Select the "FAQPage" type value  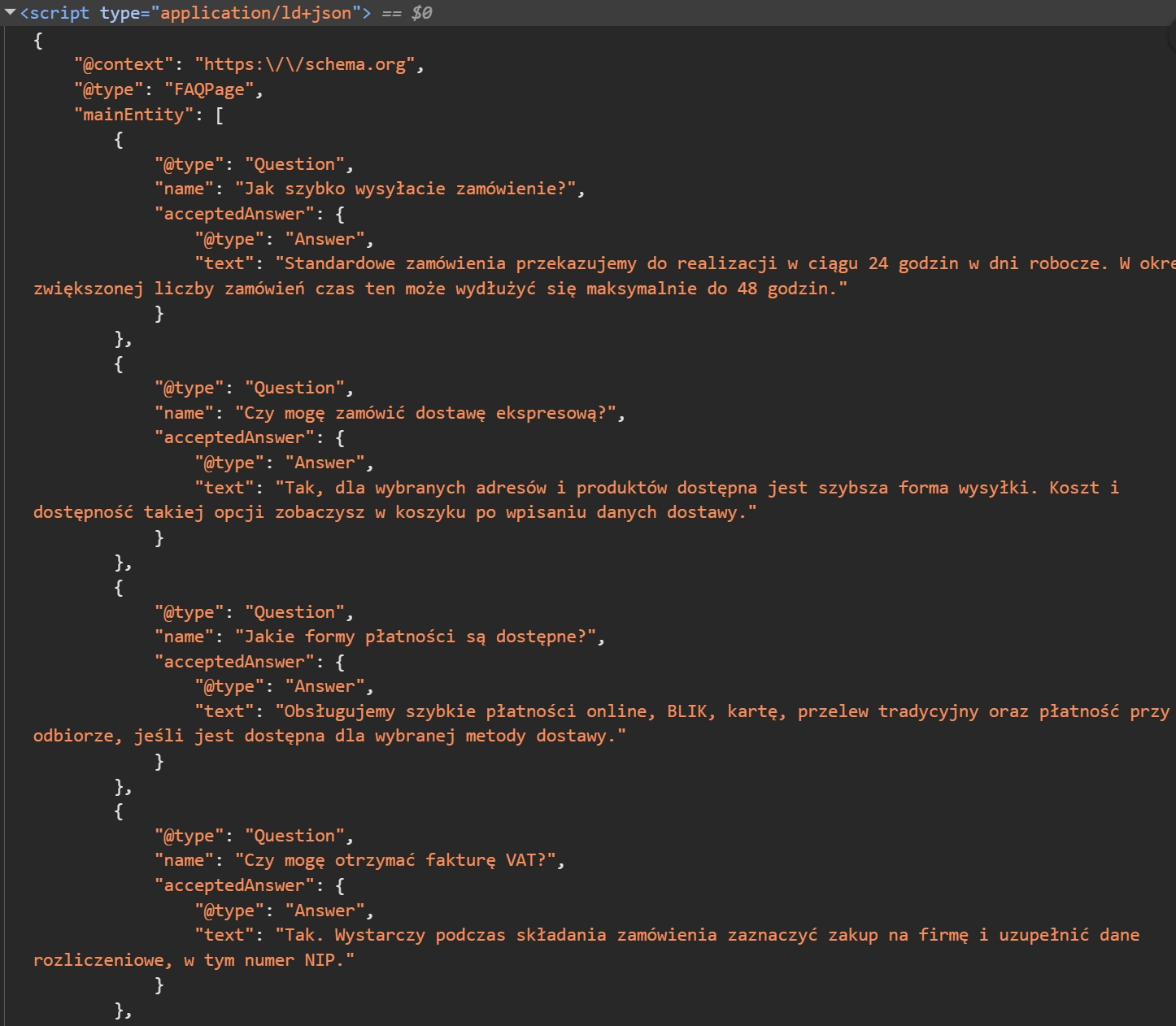(x=209, y=89)
